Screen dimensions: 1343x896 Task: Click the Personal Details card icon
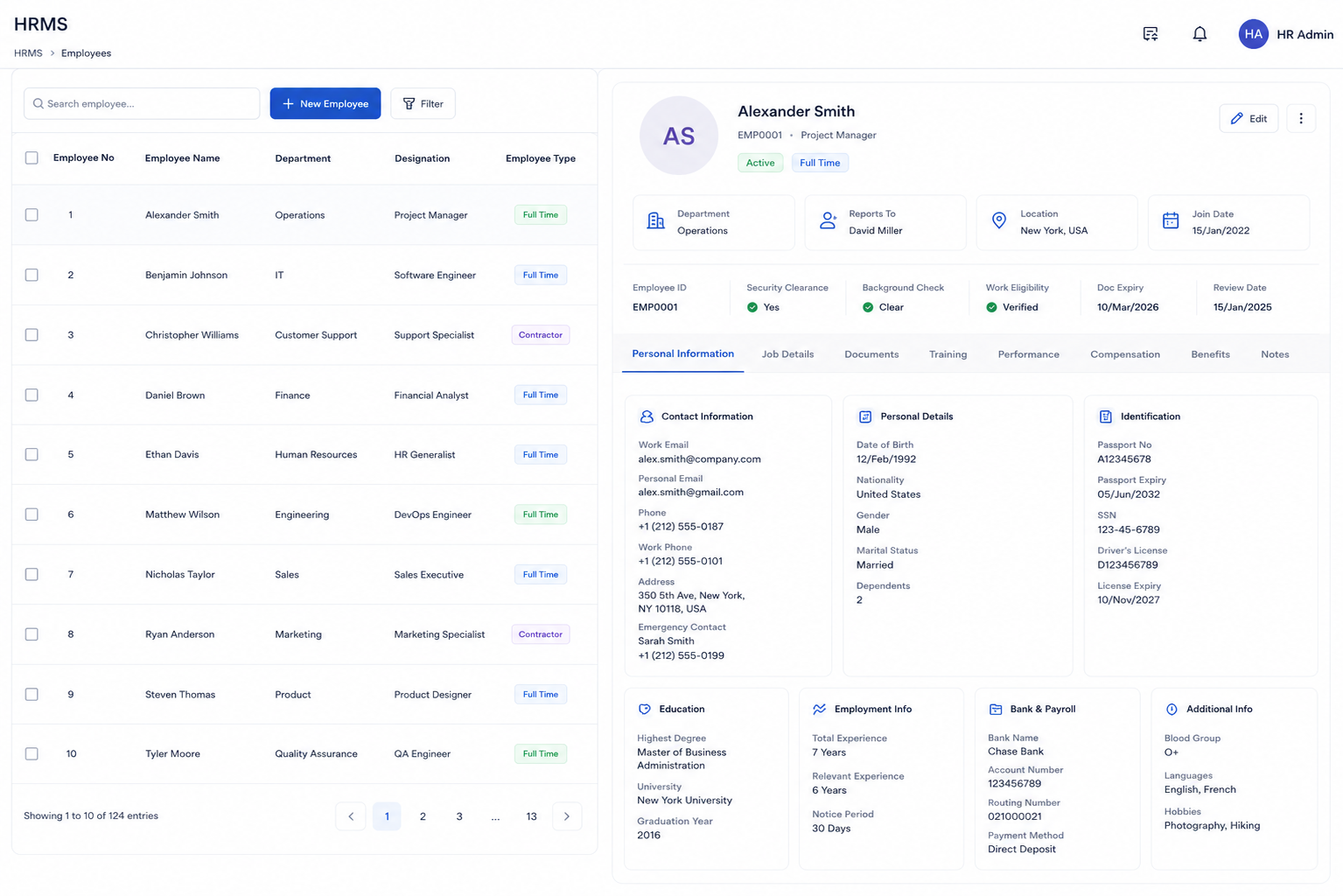[x=865, y=416]
